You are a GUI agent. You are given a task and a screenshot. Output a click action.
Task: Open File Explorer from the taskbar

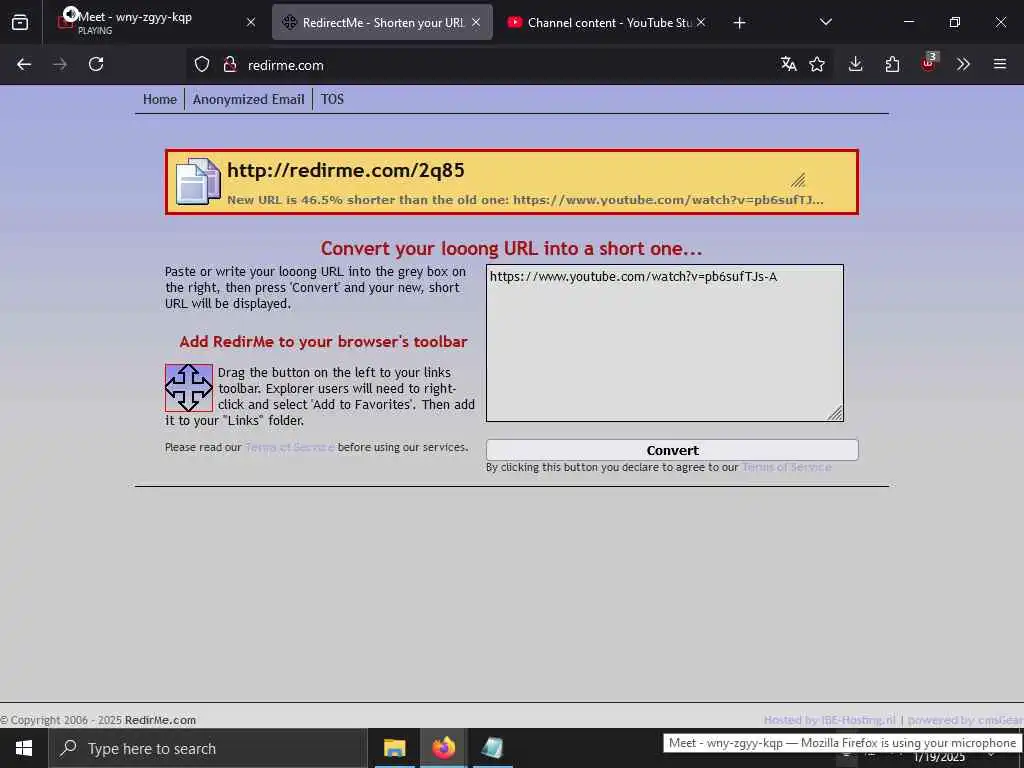[394, 748]
